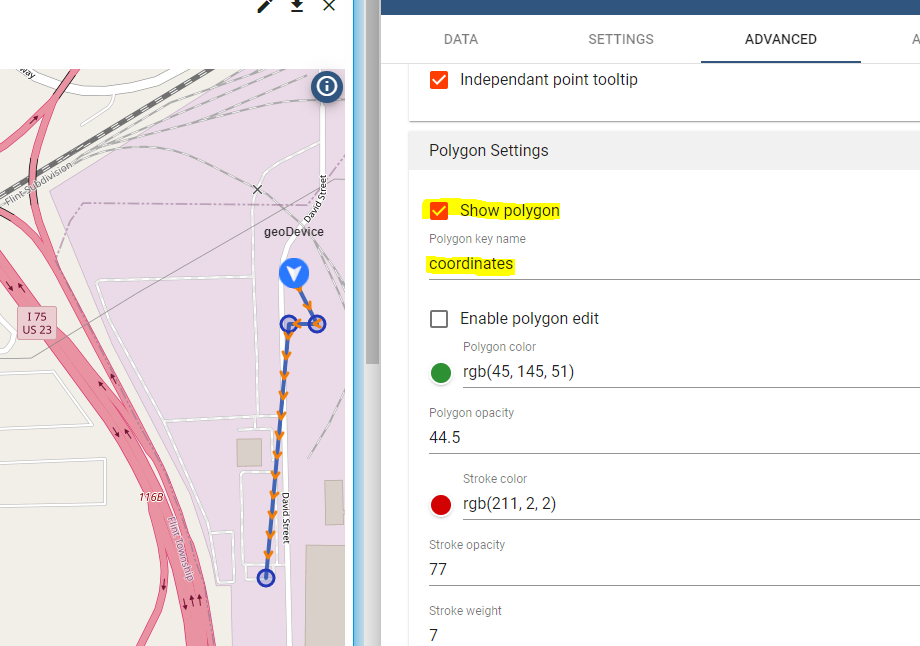Viewport: 920px width, 646px height.
Task: Open the green polygon color swatch
Action: point(441,373)
